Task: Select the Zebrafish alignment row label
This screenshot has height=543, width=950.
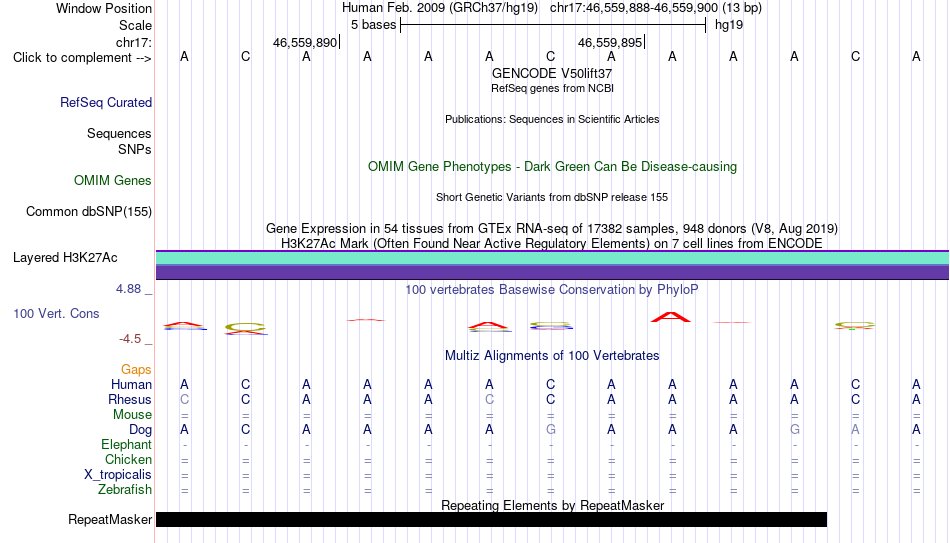Action: coord(125,490)
